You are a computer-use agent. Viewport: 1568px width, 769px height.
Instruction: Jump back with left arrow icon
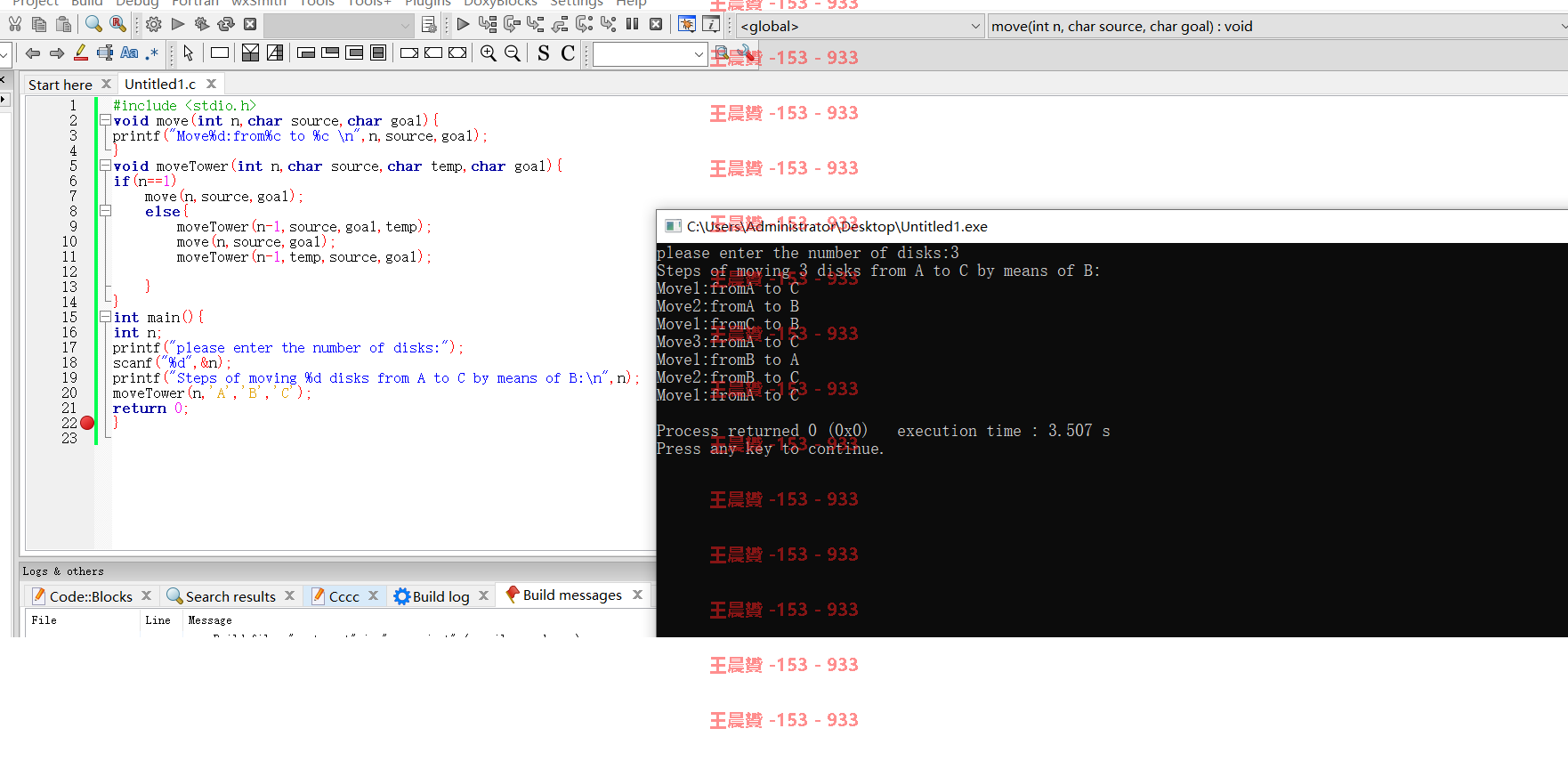(33, 53)
